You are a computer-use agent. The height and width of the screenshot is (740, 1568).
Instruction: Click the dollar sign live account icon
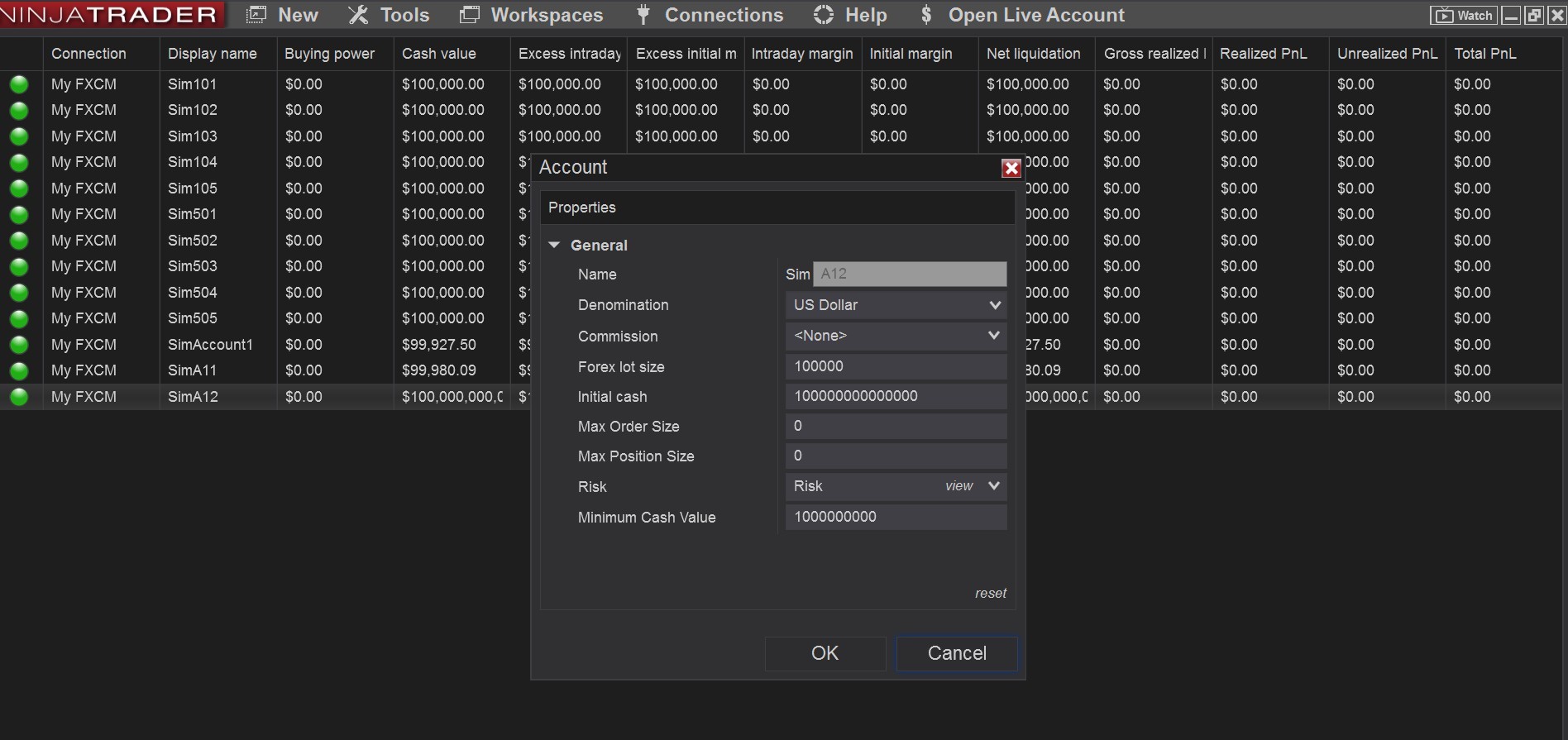pyautogui.click(x=926, y=15)
